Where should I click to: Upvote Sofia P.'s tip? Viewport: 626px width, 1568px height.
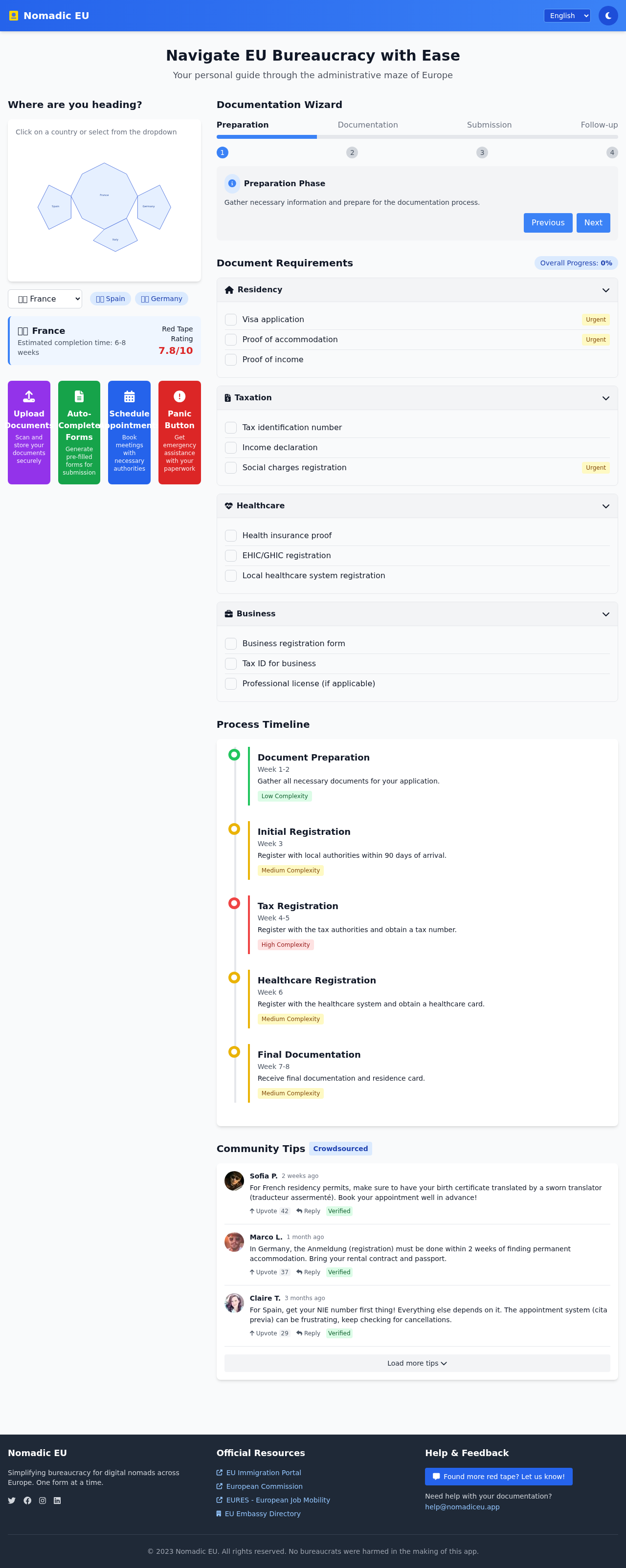tap(269, 1211)
